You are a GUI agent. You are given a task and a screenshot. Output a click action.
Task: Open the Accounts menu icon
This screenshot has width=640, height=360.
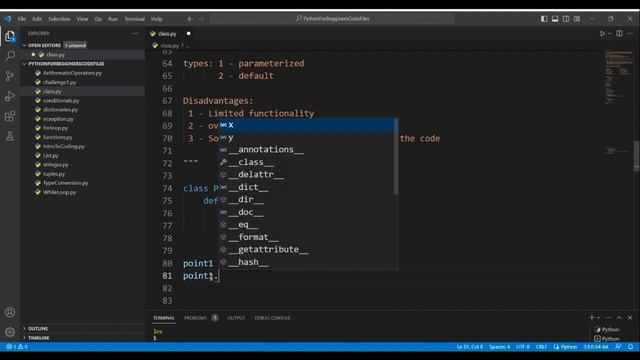(x=10, y=312)
